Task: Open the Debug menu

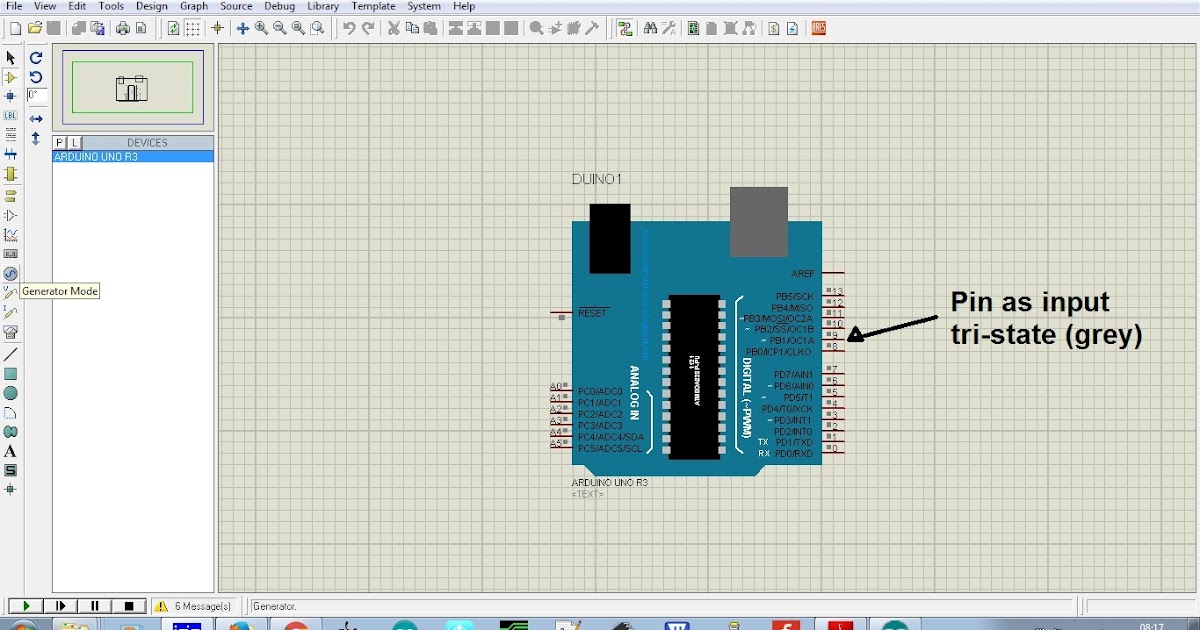Action: pos(279,6)
